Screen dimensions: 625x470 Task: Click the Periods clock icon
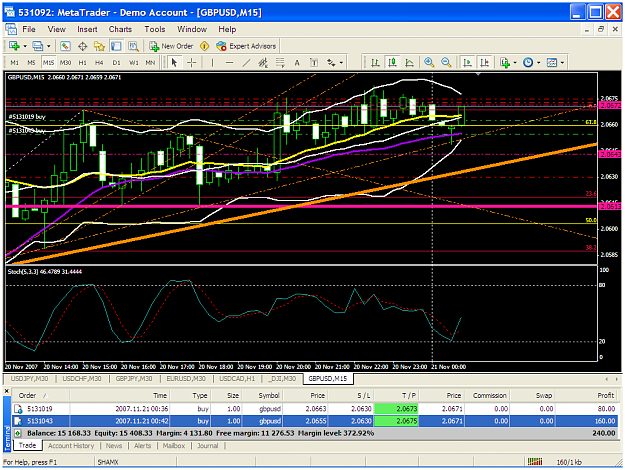click(528, 63)
